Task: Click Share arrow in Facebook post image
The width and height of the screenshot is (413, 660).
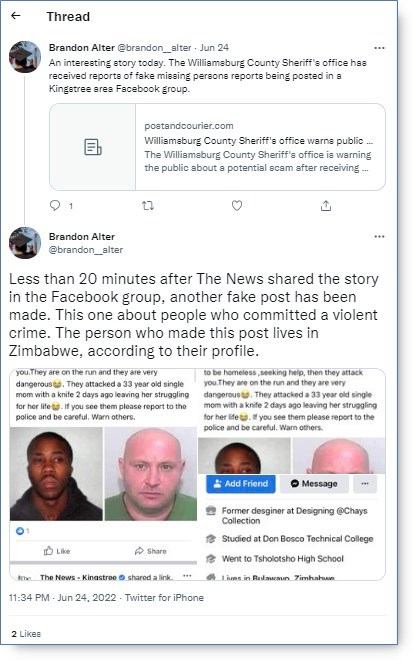Action: [151, 551]
